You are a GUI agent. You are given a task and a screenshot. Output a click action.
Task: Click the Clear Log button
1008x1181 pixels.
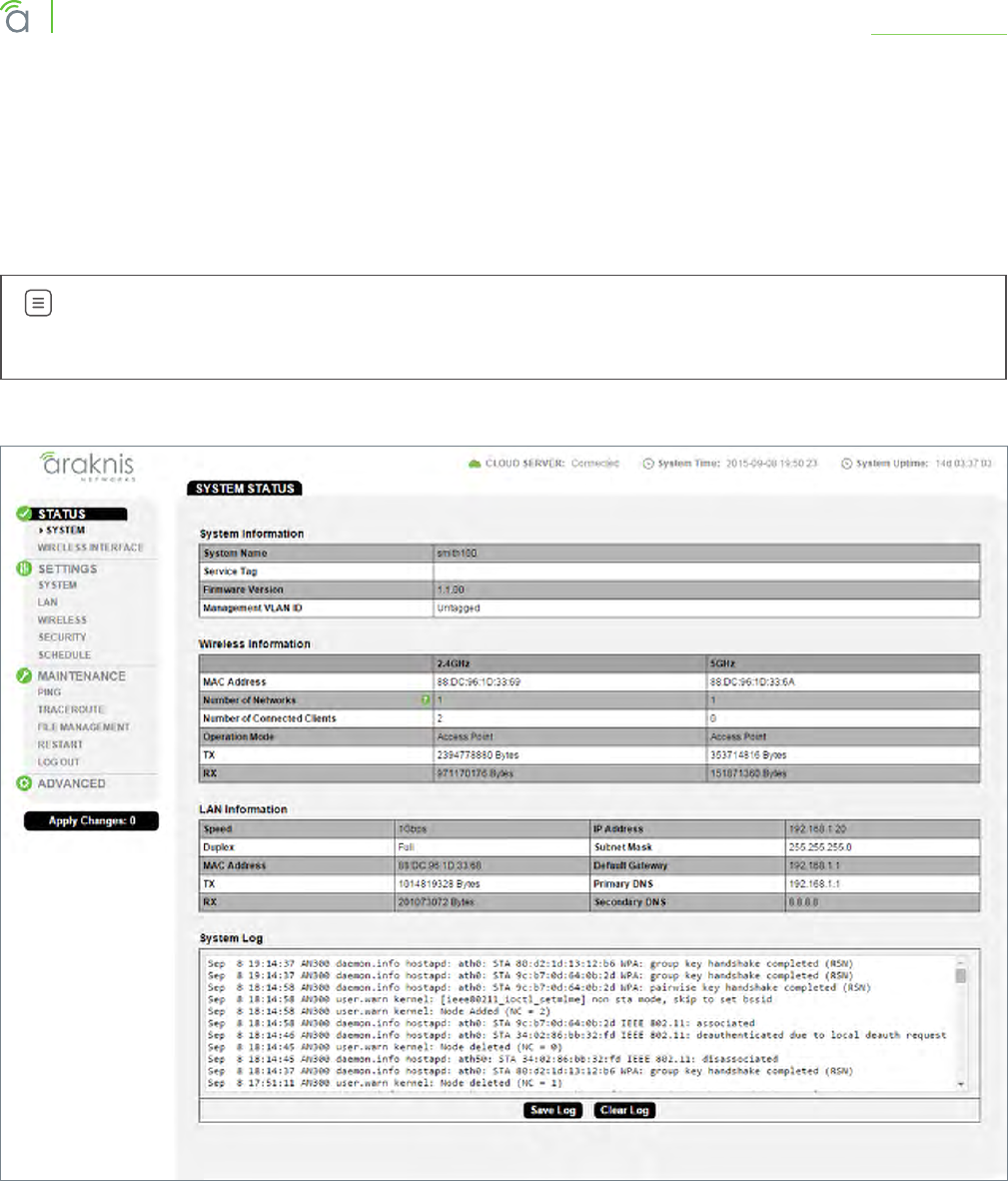pyautogui.click(x=624, y=1110)
